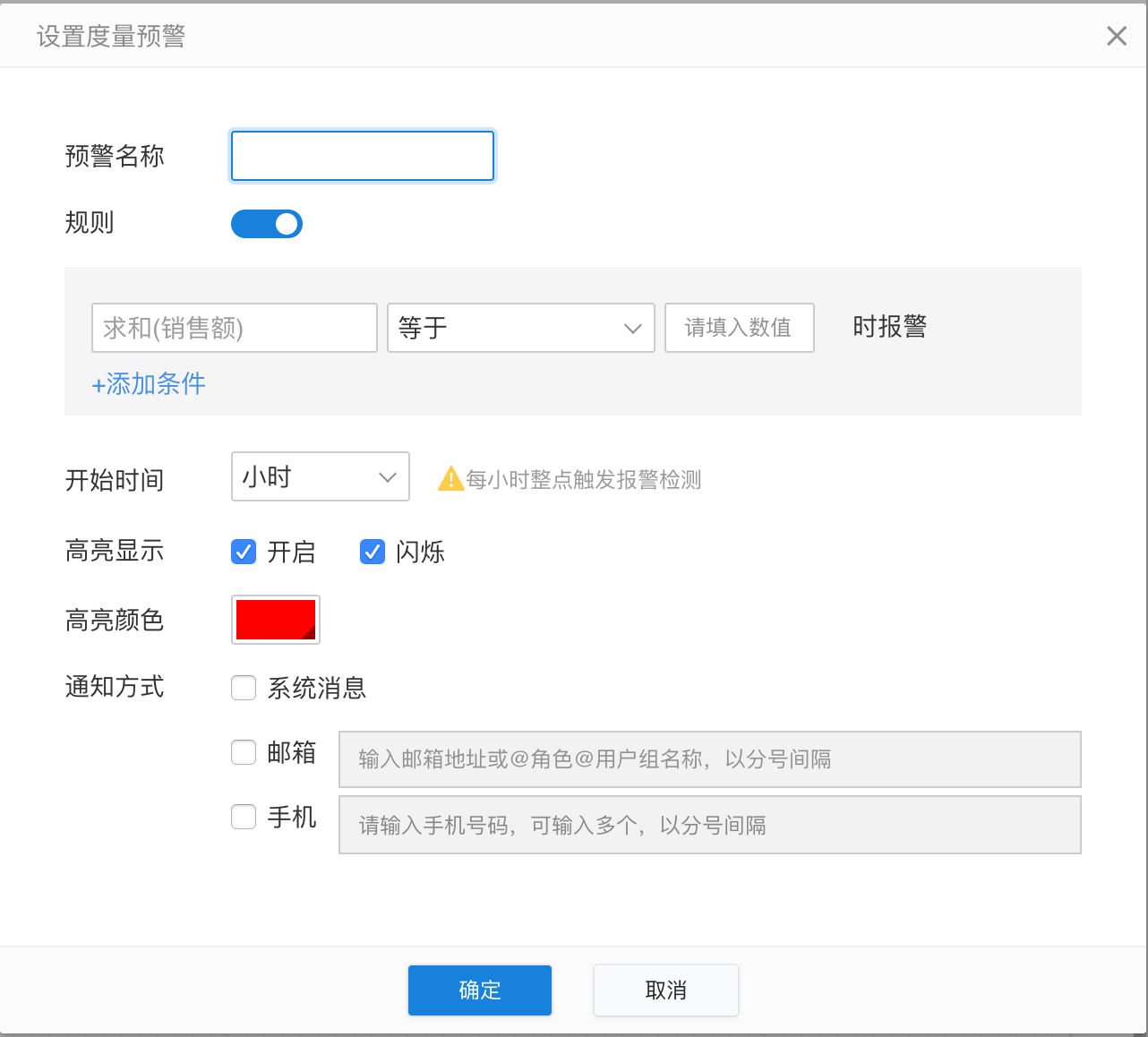Open the red 高亮颜色 color swatch
The height and width of the screenshot is (1037, 1148).
[275, 620]
